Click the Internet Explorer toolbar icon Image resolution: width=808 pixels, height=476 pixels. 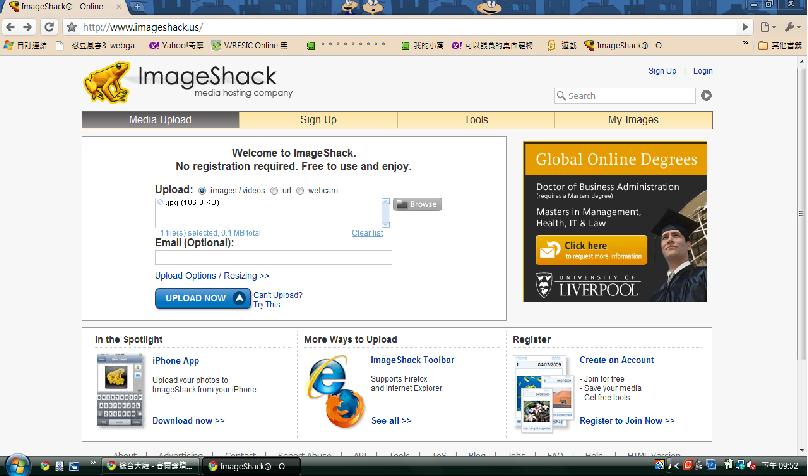[x=327, y=379]
